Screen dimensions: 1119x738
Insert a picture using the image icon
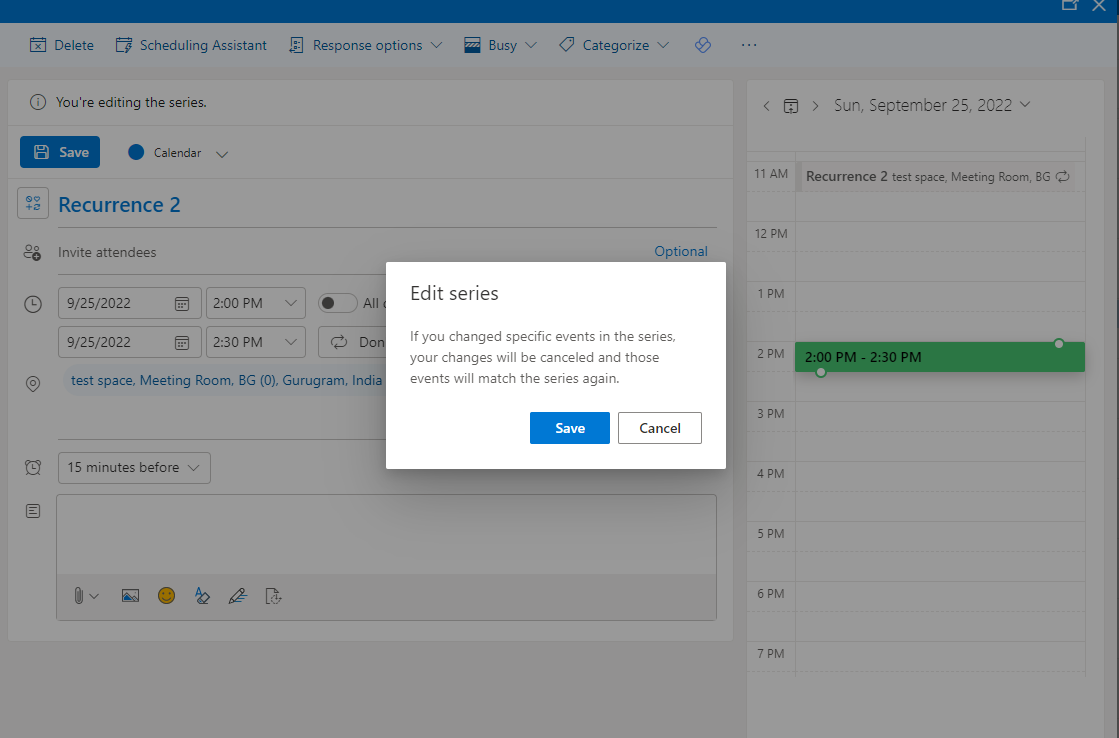tap(130, 595)
